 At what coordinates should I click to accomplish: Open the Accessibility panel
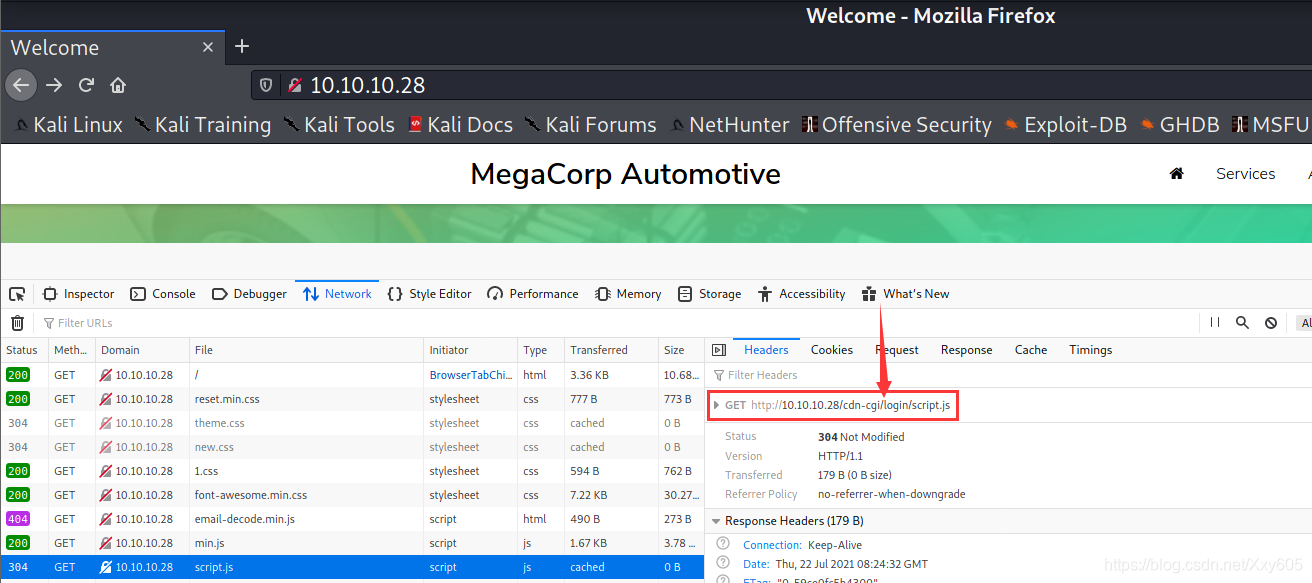tap(802, 294)
